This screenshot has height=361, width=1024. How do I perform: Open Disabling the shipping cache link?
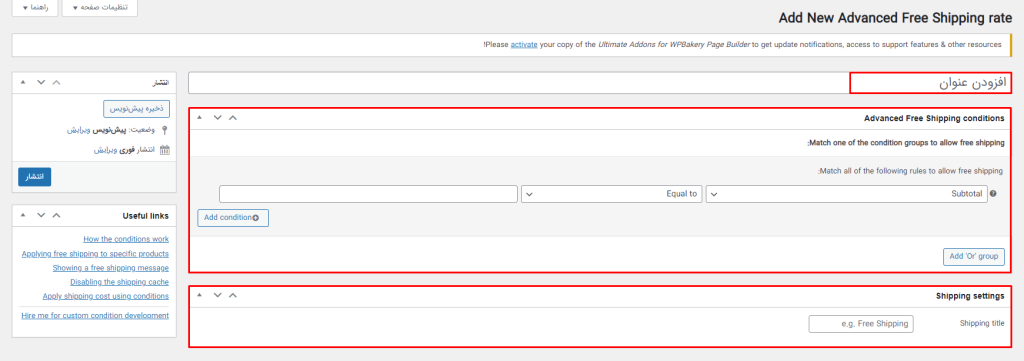[x=120, y=282]
